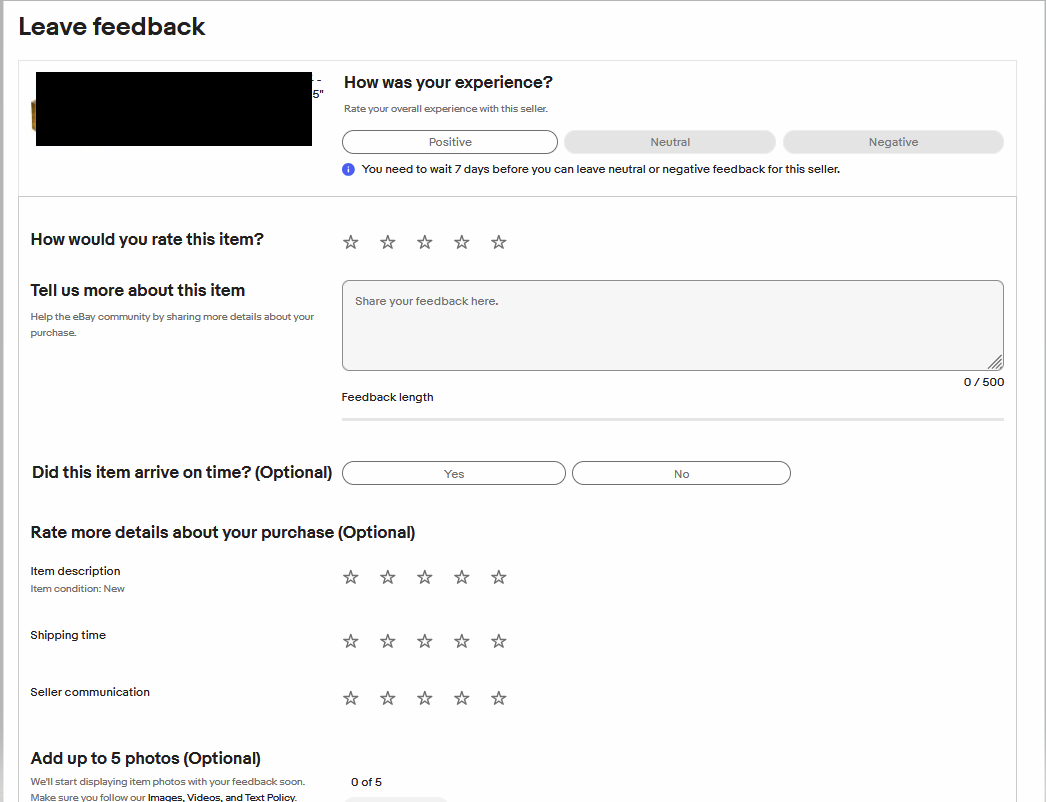
Task: Give Shipping time five stars
Action: (499, 641)
